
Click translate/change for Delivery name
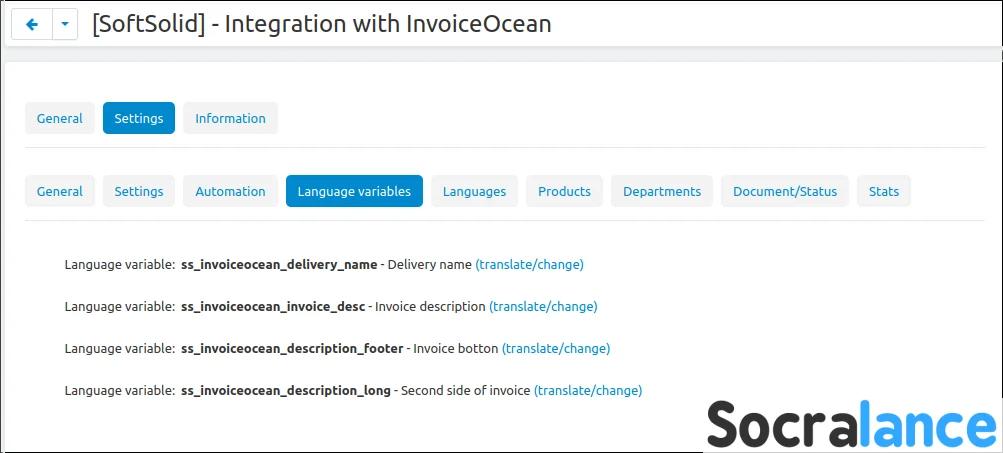coord(529,264)
